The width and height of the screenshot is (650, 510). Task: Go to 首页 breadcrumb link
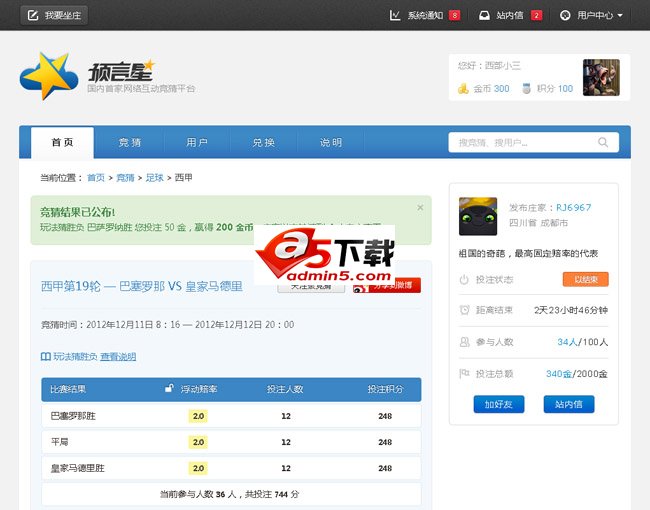pyautogui.click(x=96, y=178)
